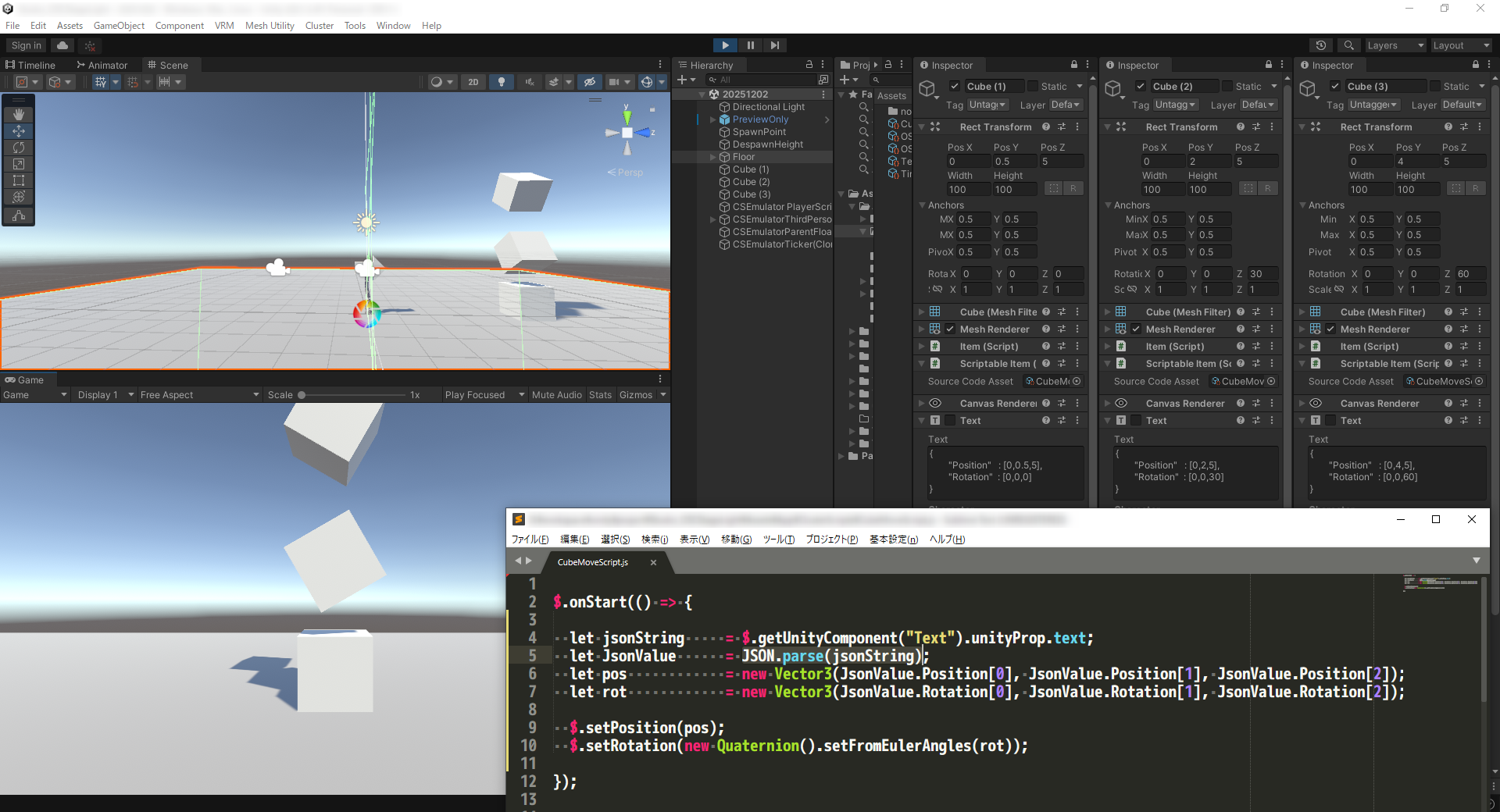
Task: Enable Static checkbox for Cube (3)
Action: point(1435,87)
